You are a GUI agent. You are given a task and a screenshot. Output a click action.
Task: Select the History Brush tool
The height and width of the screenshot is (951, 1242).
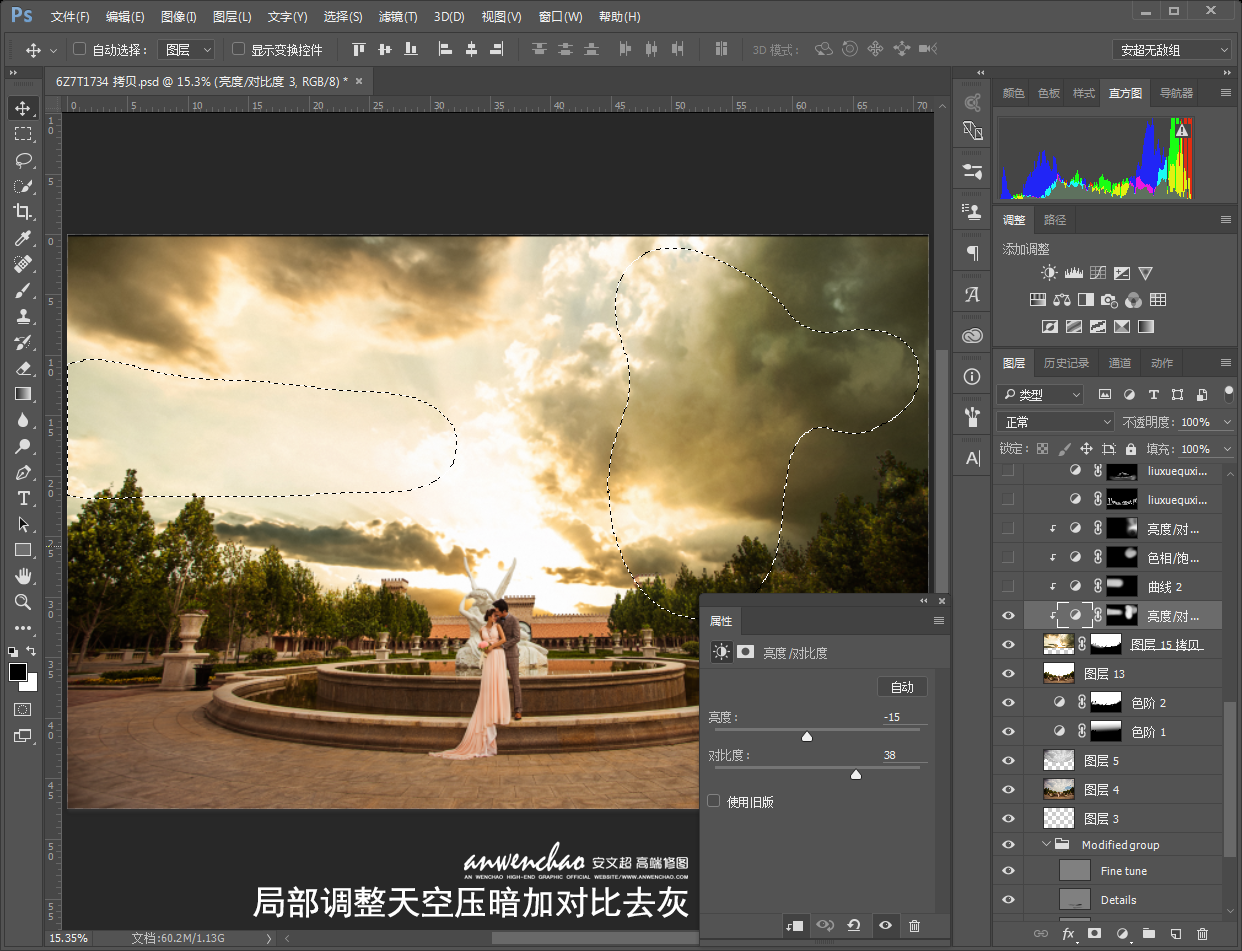tap(23, 342)
